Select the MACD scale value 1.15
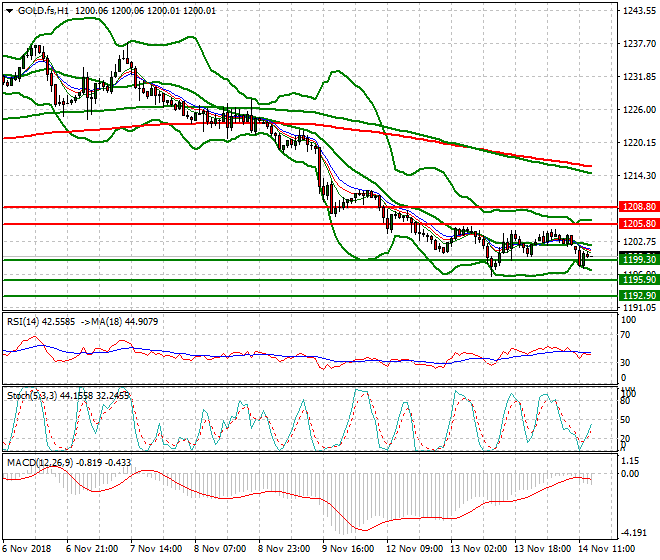The height and width of the screenshot is (560, 660). click(630, 461)
